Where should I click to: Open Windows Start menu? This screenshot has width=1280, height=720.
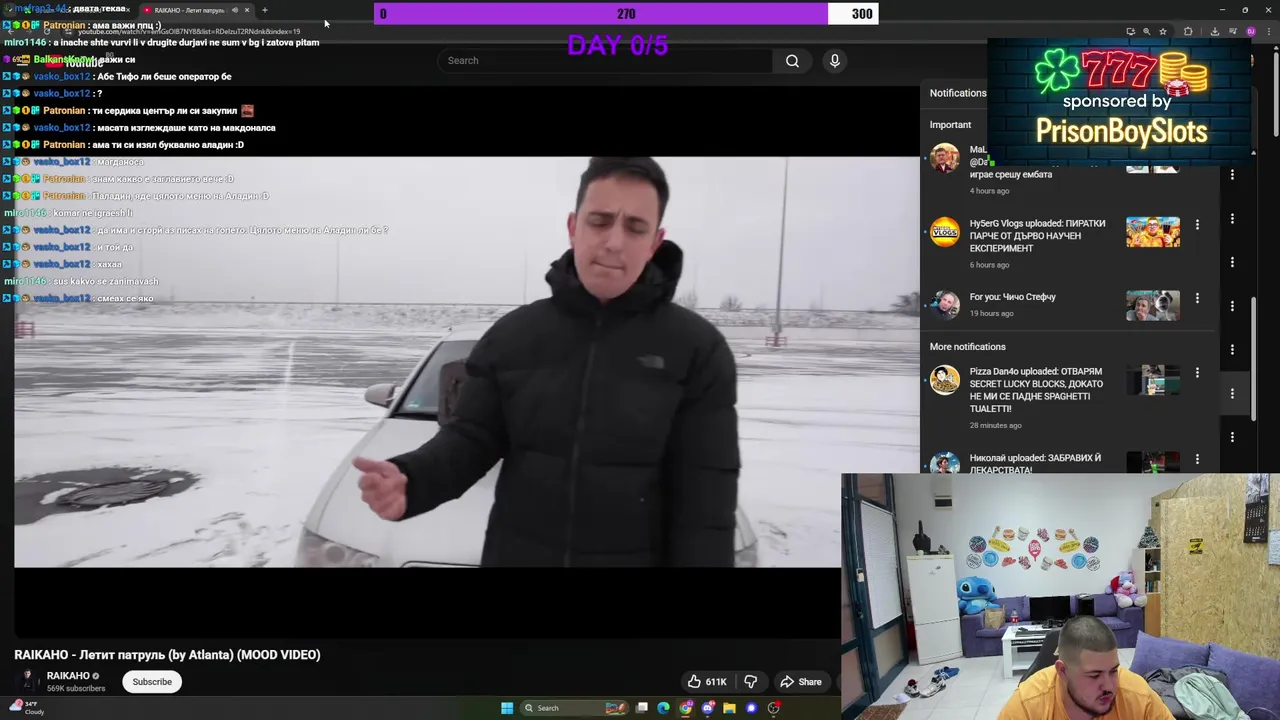pyautogui.click(x=507, y=708)
